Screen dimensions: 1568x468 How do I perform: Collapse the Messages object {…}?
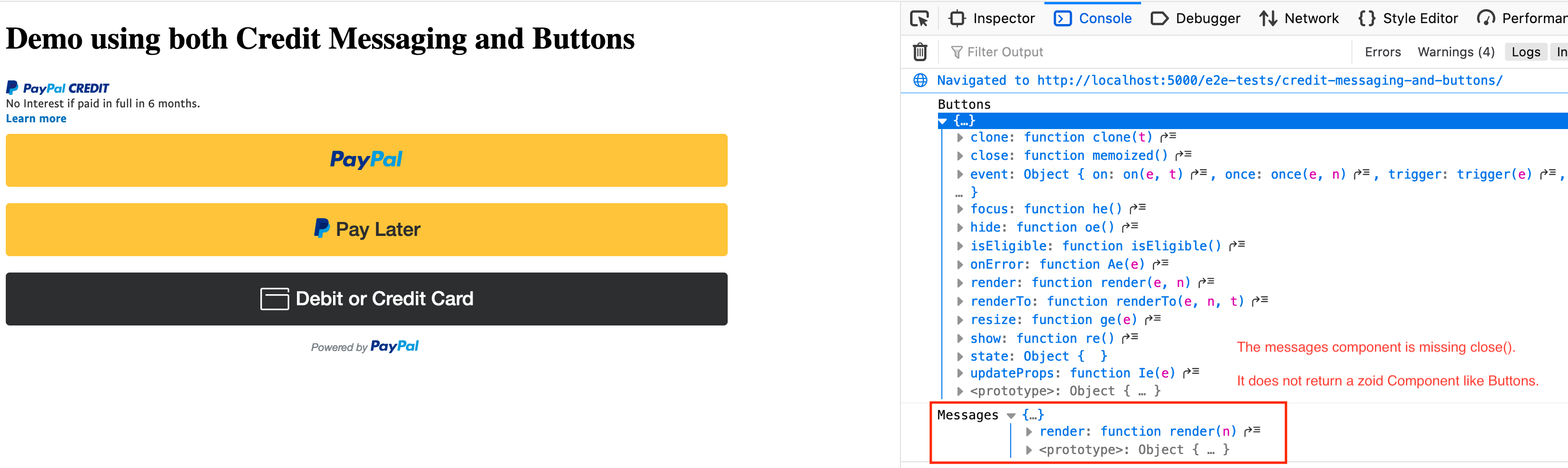pyautogui.click(x=1011, y=416)
